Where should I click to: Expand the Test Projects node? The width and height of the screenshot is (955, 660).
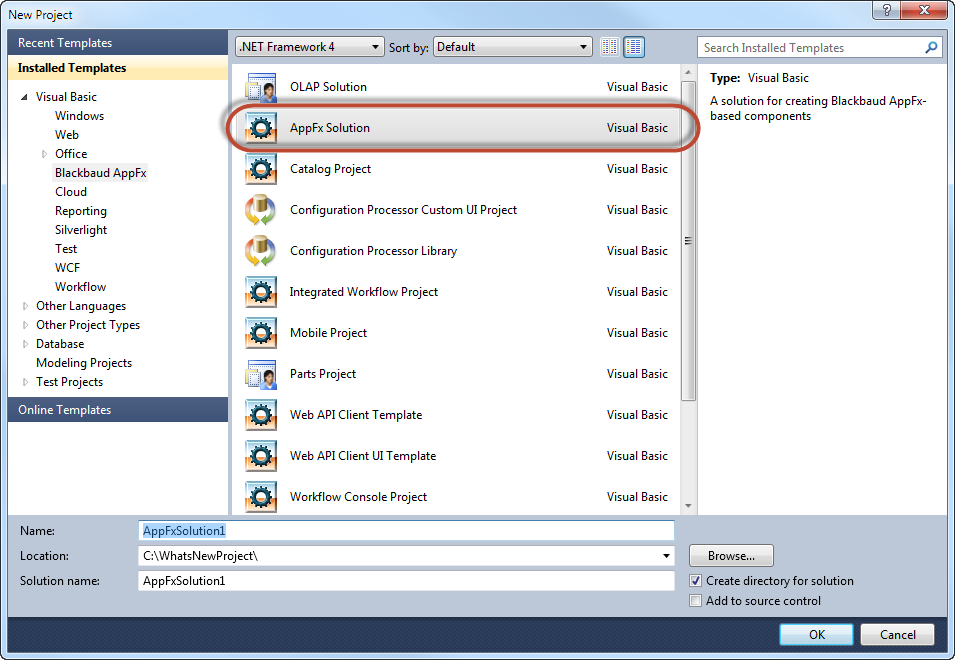pos(25,382)
